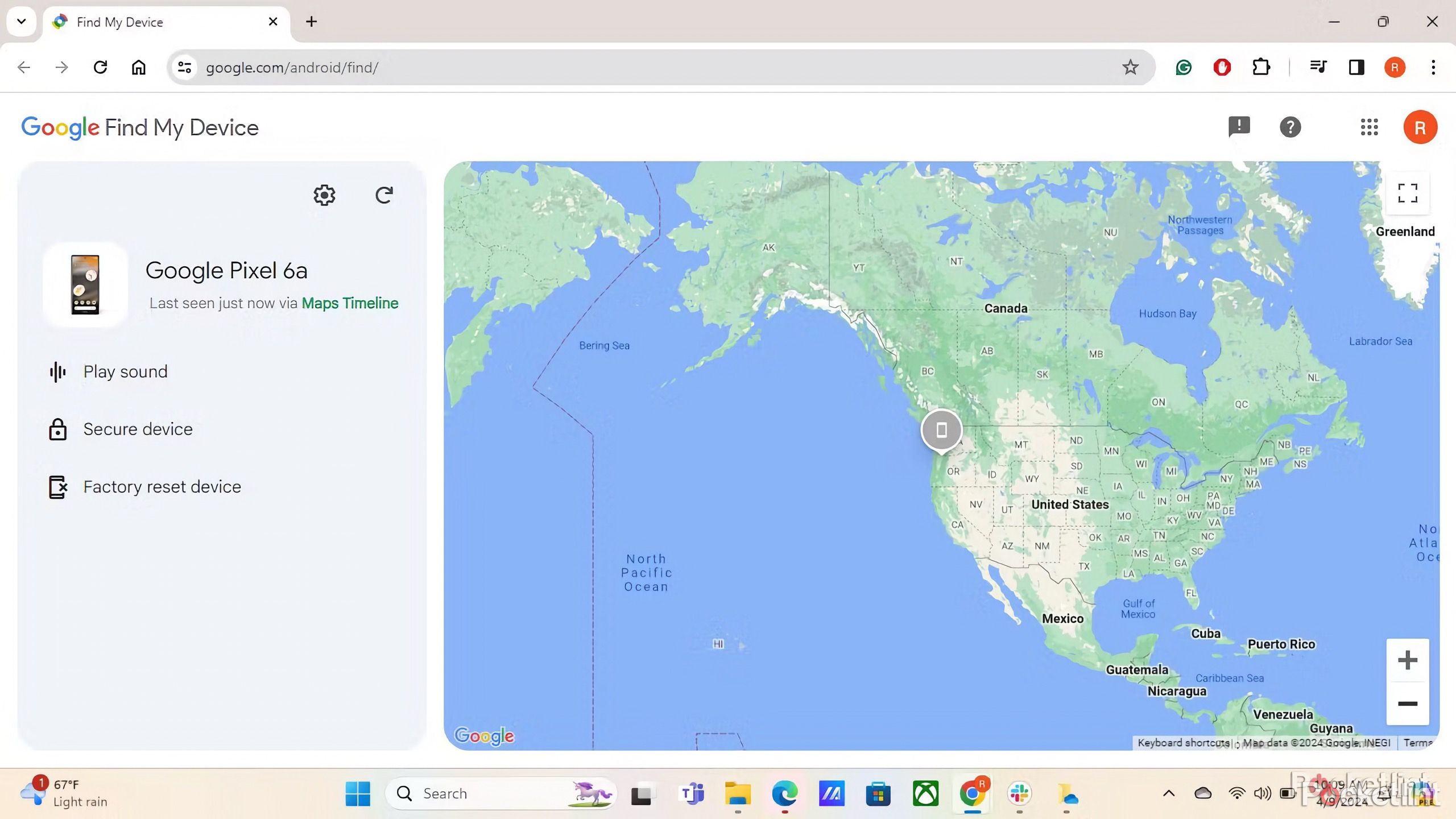Open Slack from taskbar
The height and width of the screenshot is (819, 1456).
click(1019, 793)
